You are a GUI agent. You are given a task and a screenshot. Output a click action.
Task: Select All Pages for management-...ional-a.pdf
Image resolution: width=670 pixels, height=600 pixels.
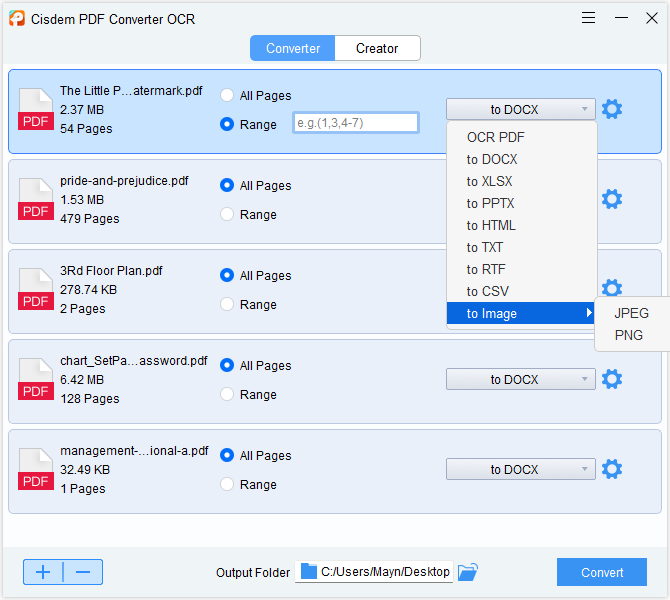pos(227,456)
